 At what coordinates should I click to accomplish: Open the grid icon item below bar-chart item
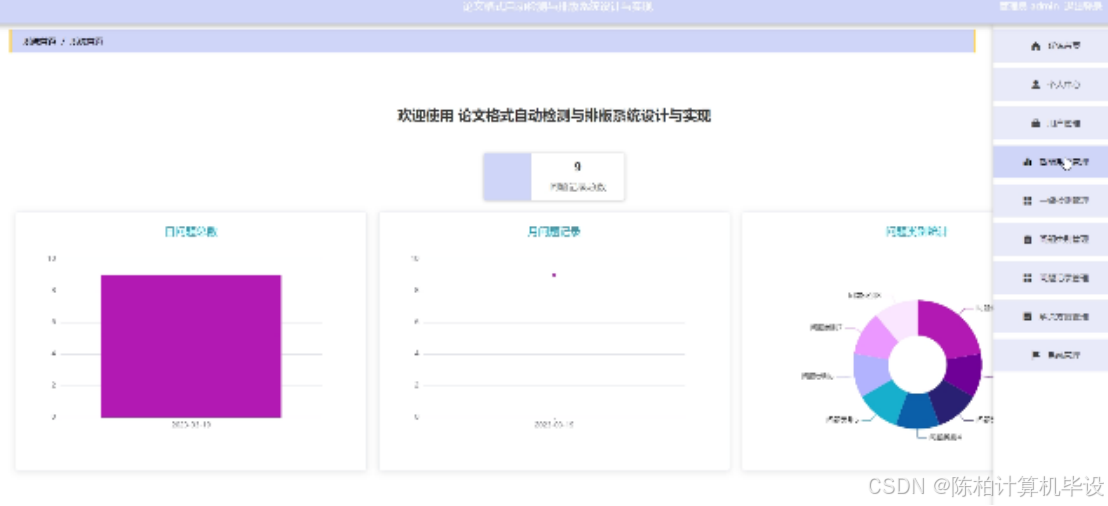click(x=1051, y=201)
